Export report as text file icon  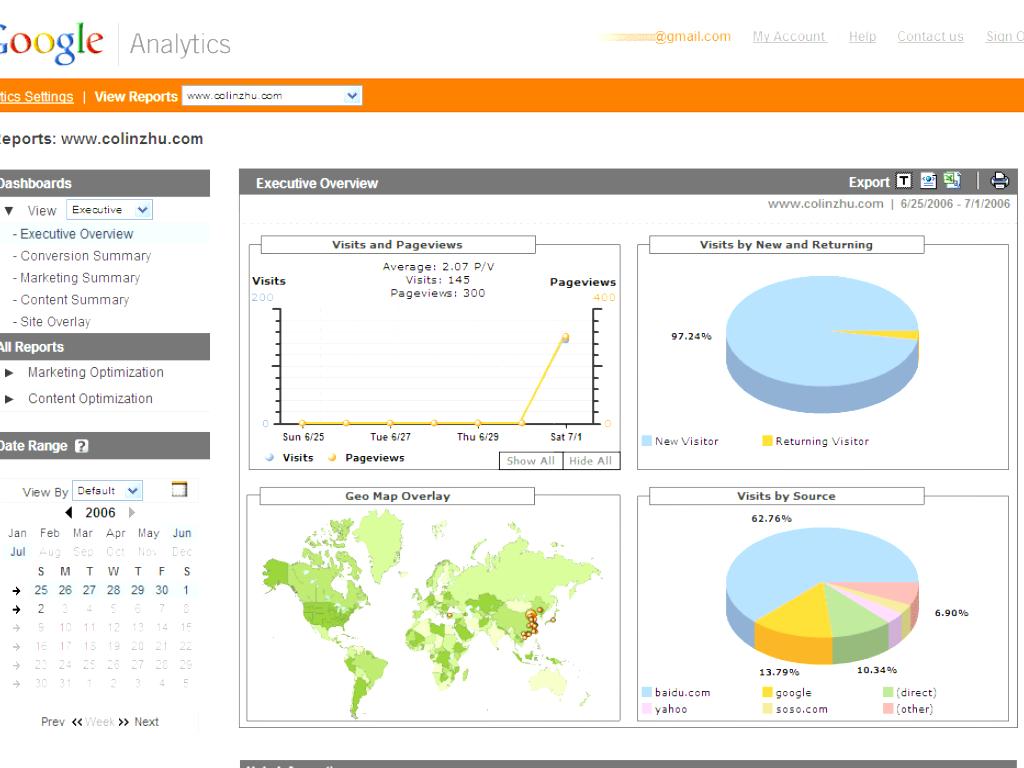coord(904,181)
